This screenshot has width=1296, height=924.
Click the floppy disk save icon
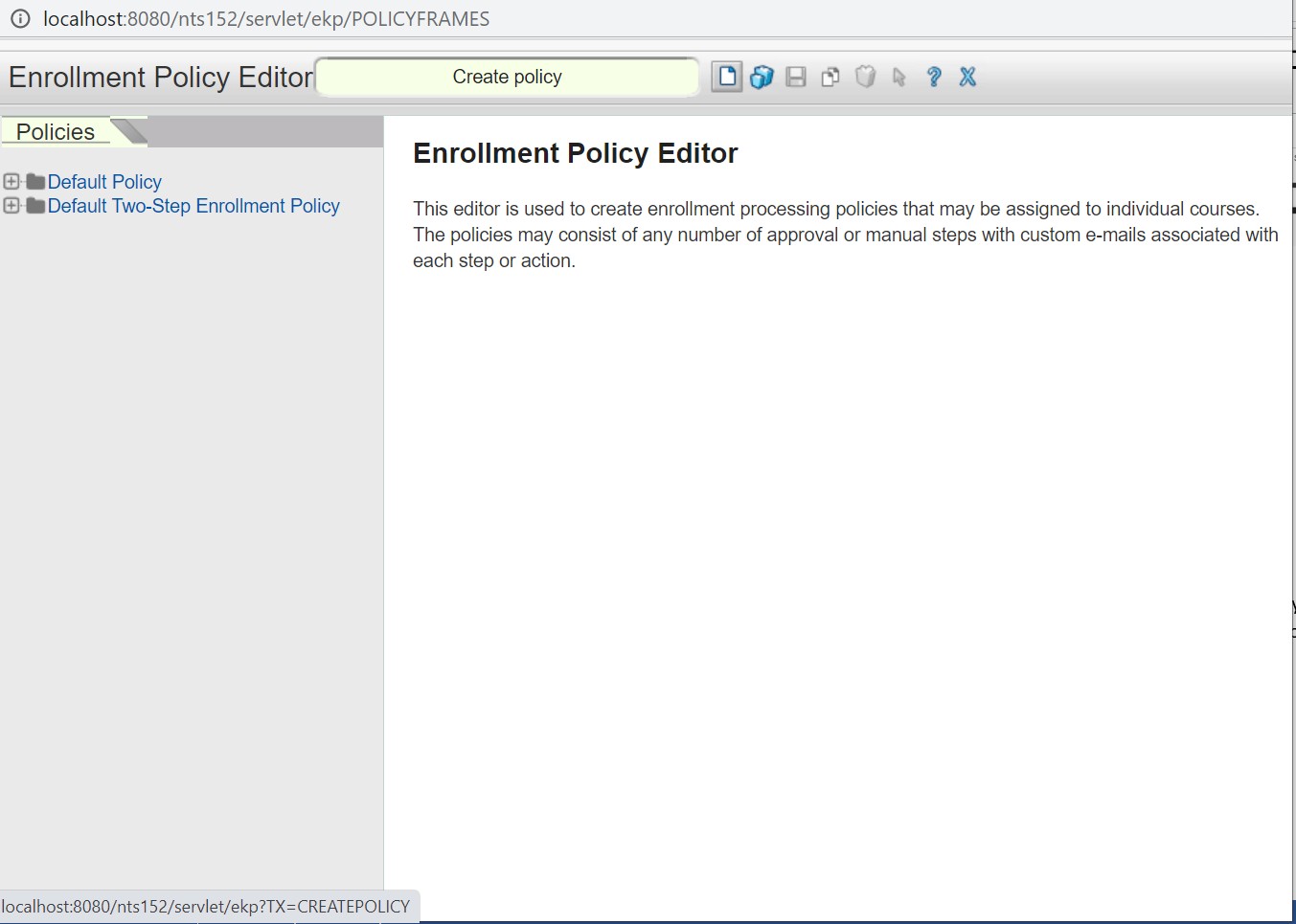click(796, 77)
